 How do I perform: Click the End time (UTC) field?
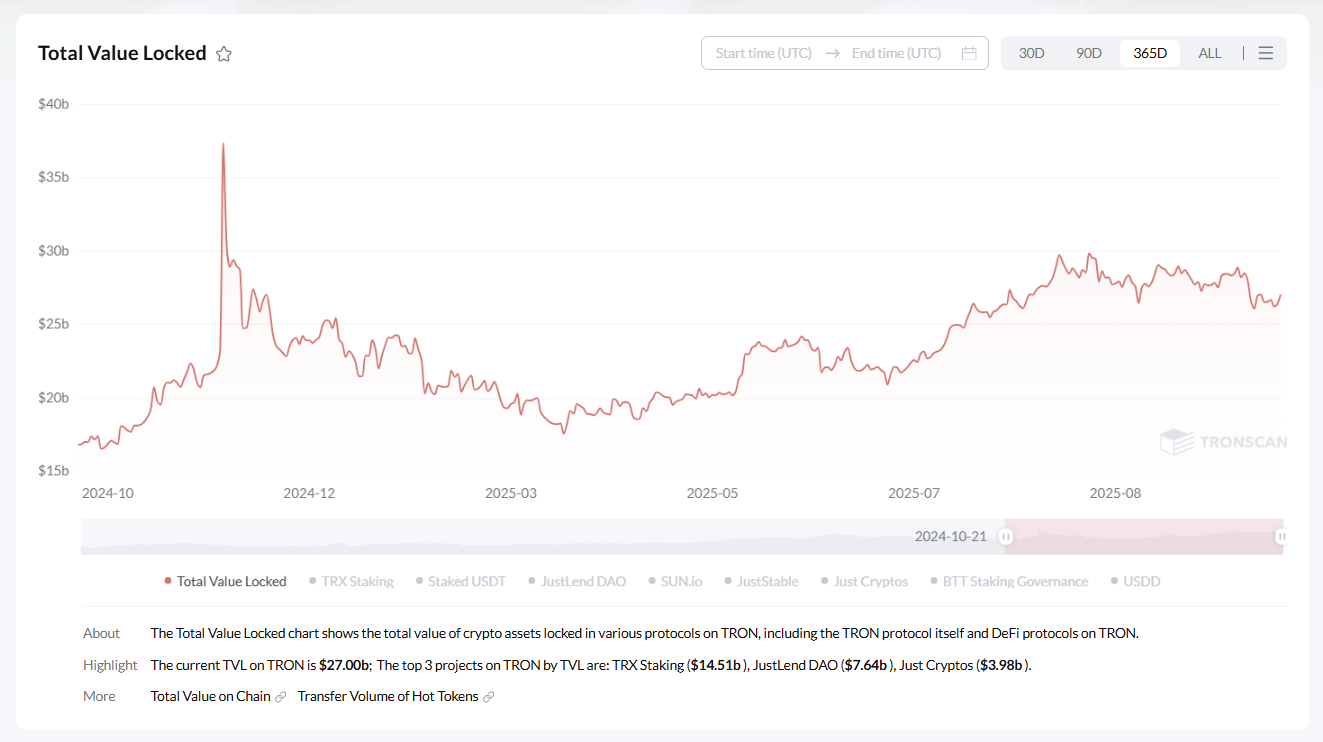click(896, 53)
